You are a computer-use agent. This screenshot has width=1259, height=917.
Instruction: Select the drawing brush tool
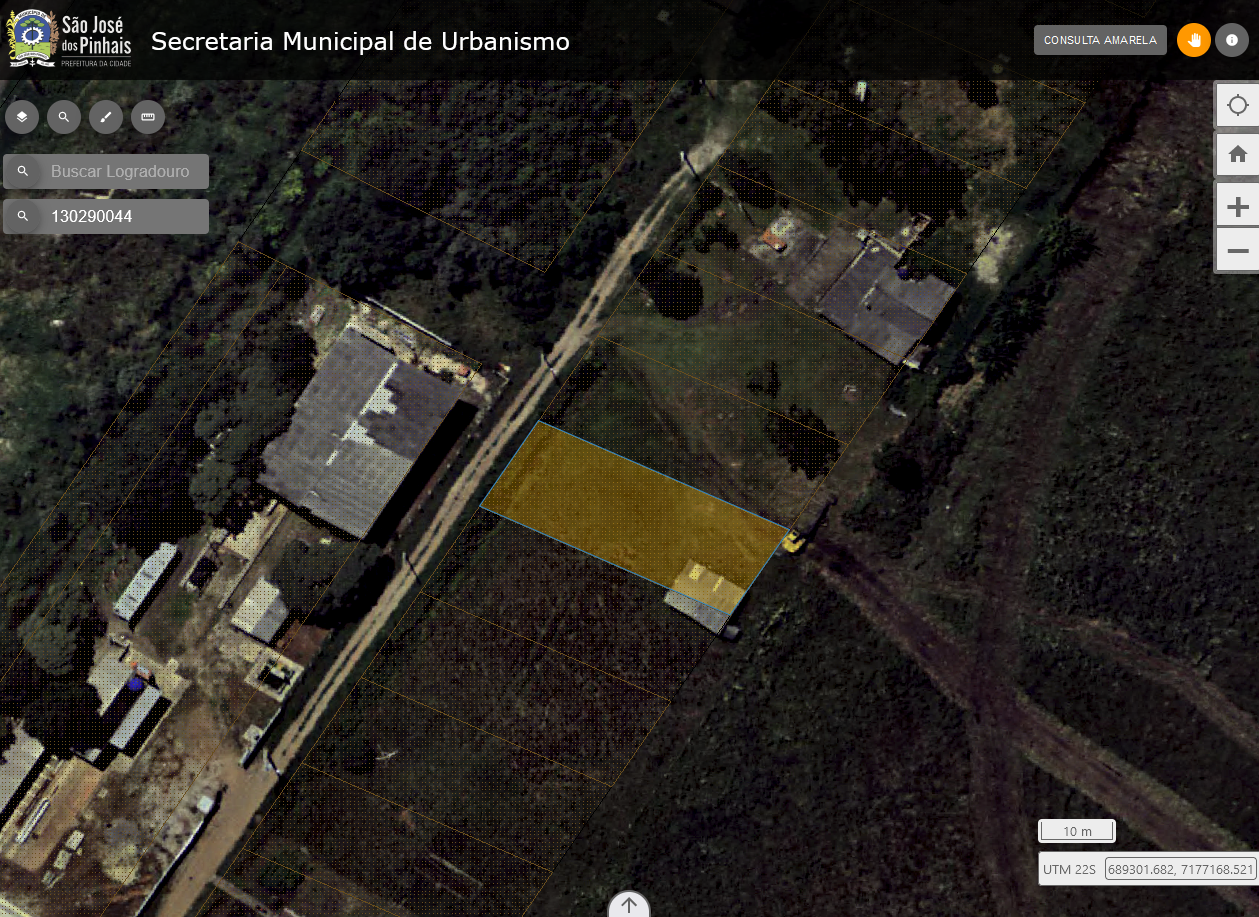106,117
